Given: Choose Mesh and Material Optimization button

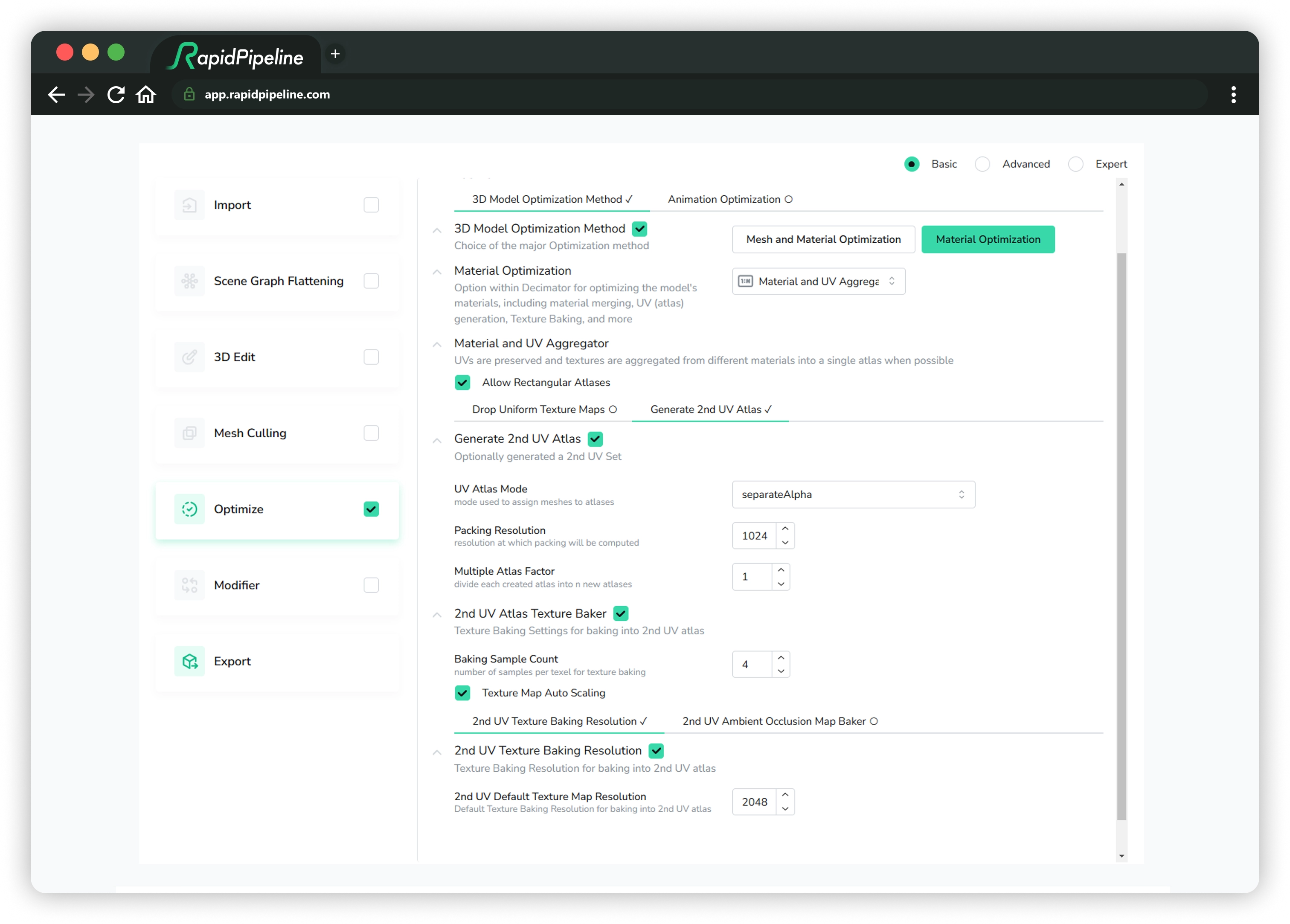Looking at the screenshot, I should pyautogui.click(x=823, y=240).
